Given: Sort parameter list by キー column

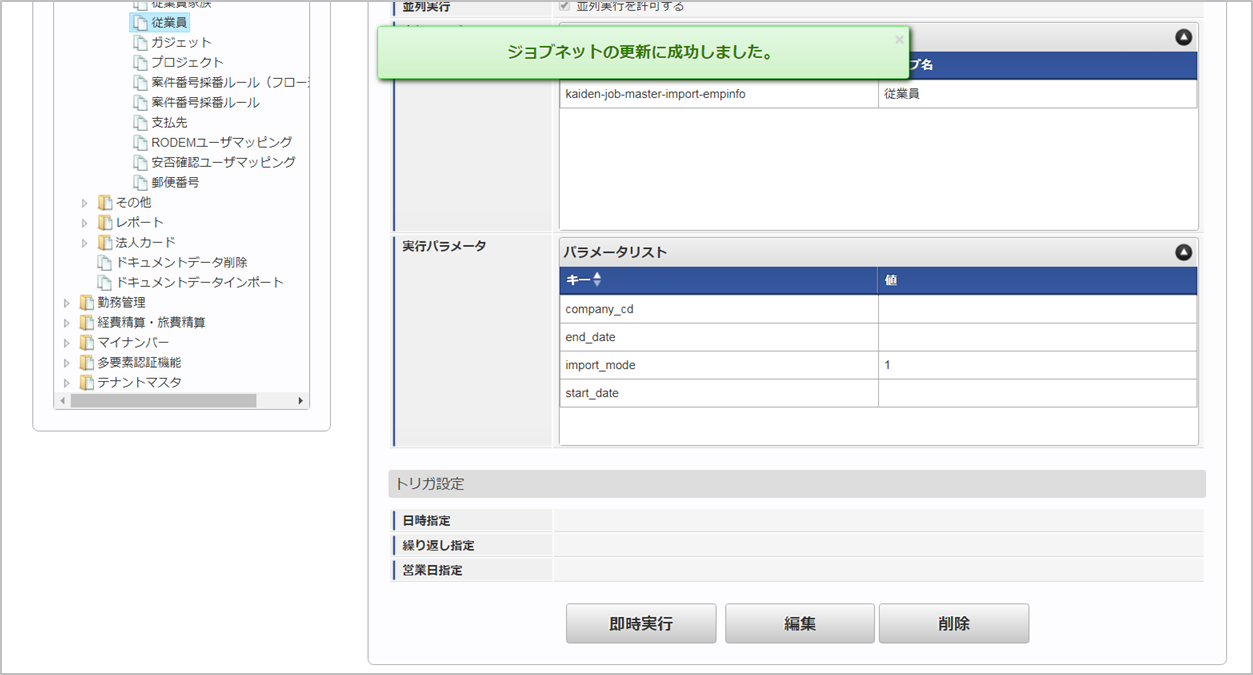Looking at the screenshot, I should 597,280.
